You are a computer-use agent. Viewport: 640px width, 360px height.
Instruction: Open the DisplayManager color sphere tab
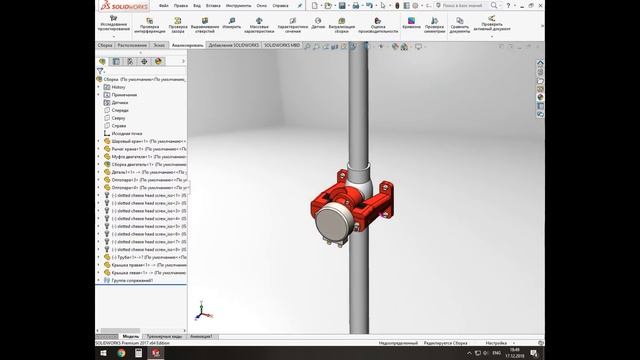click(x=158, y=61)
